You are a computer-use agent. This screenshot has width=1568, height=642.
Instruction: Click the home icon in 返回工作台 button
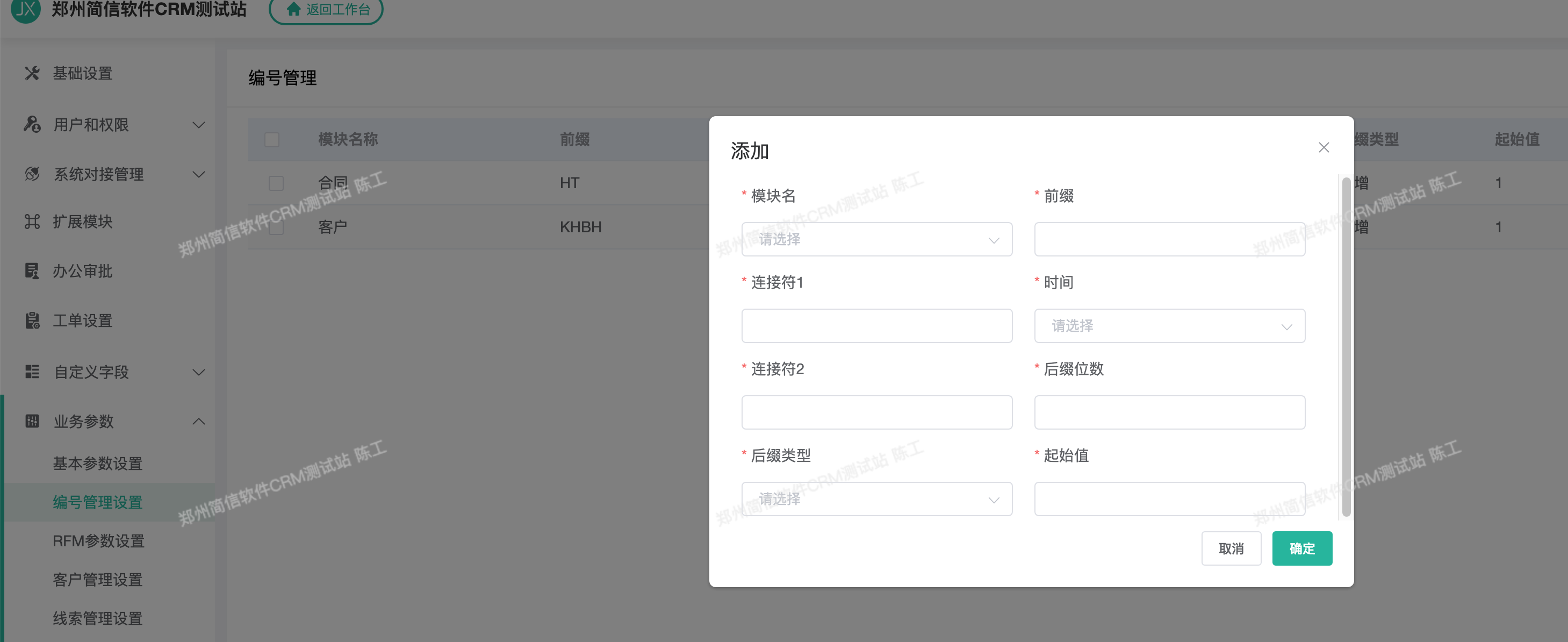(x=293, y=9)
